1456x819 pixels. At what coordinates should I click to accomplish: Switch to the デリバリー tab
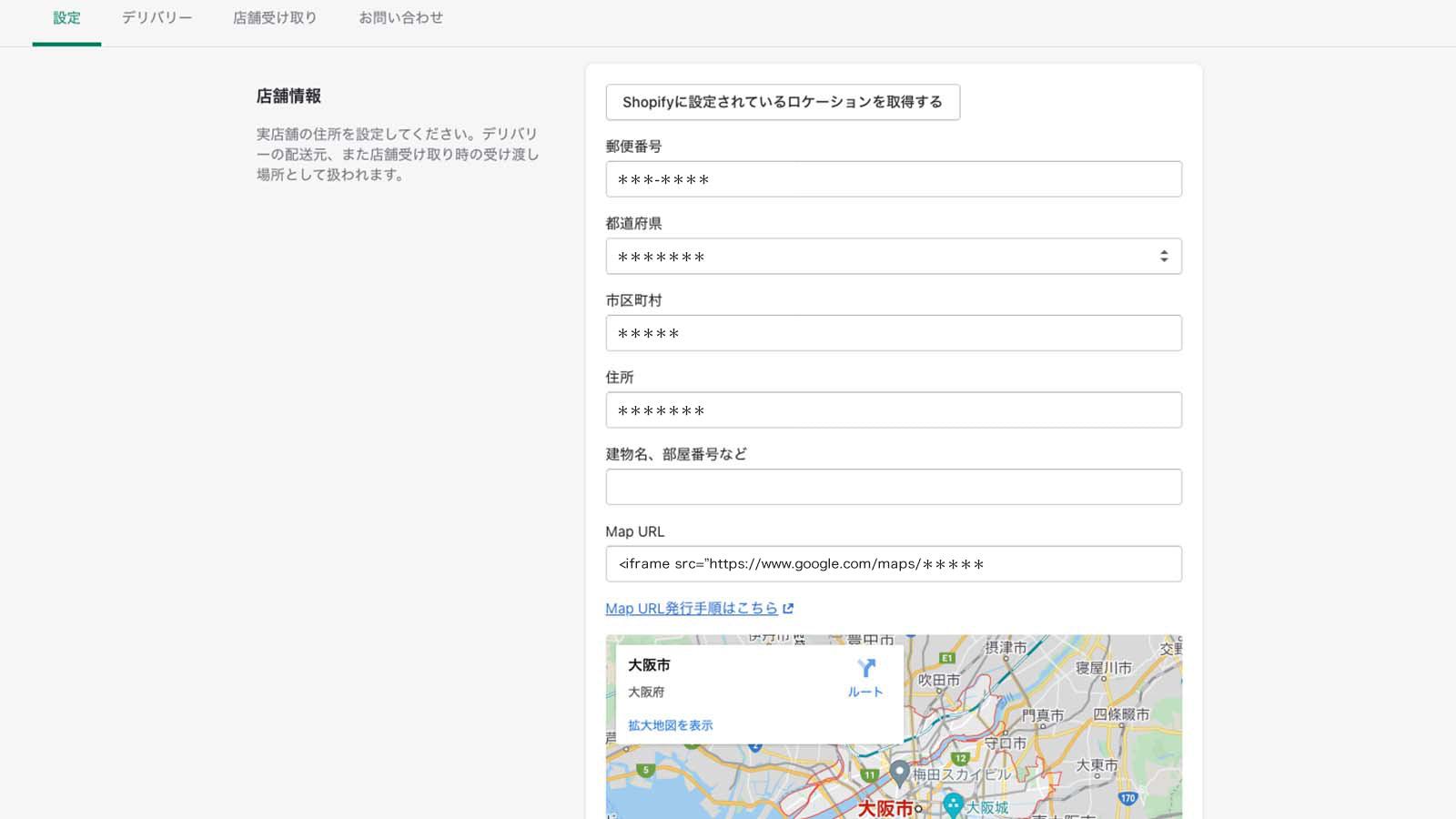pos(155,17)
